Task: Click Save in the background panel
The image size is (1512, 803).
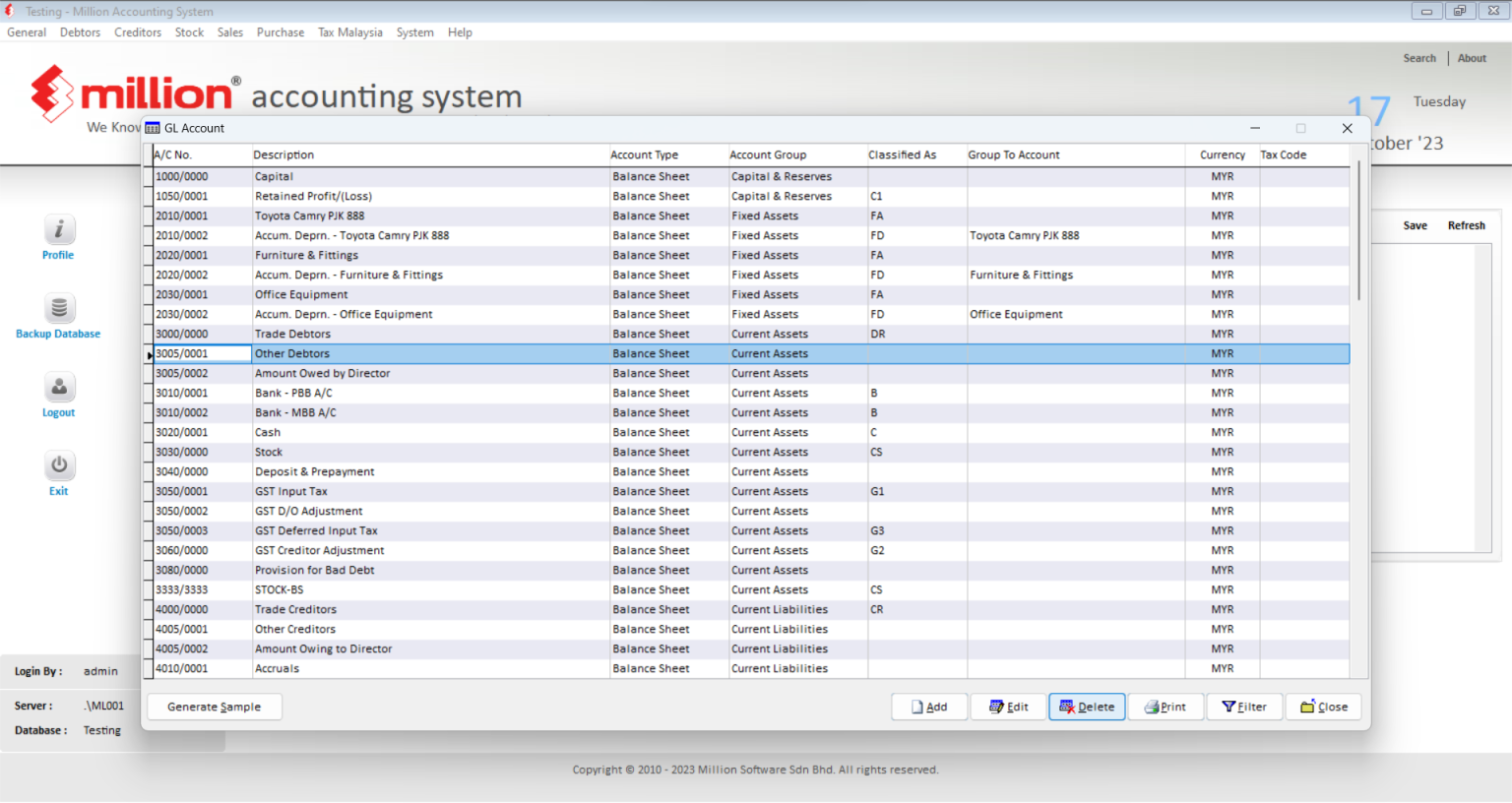Action: tap(1416, 225)
